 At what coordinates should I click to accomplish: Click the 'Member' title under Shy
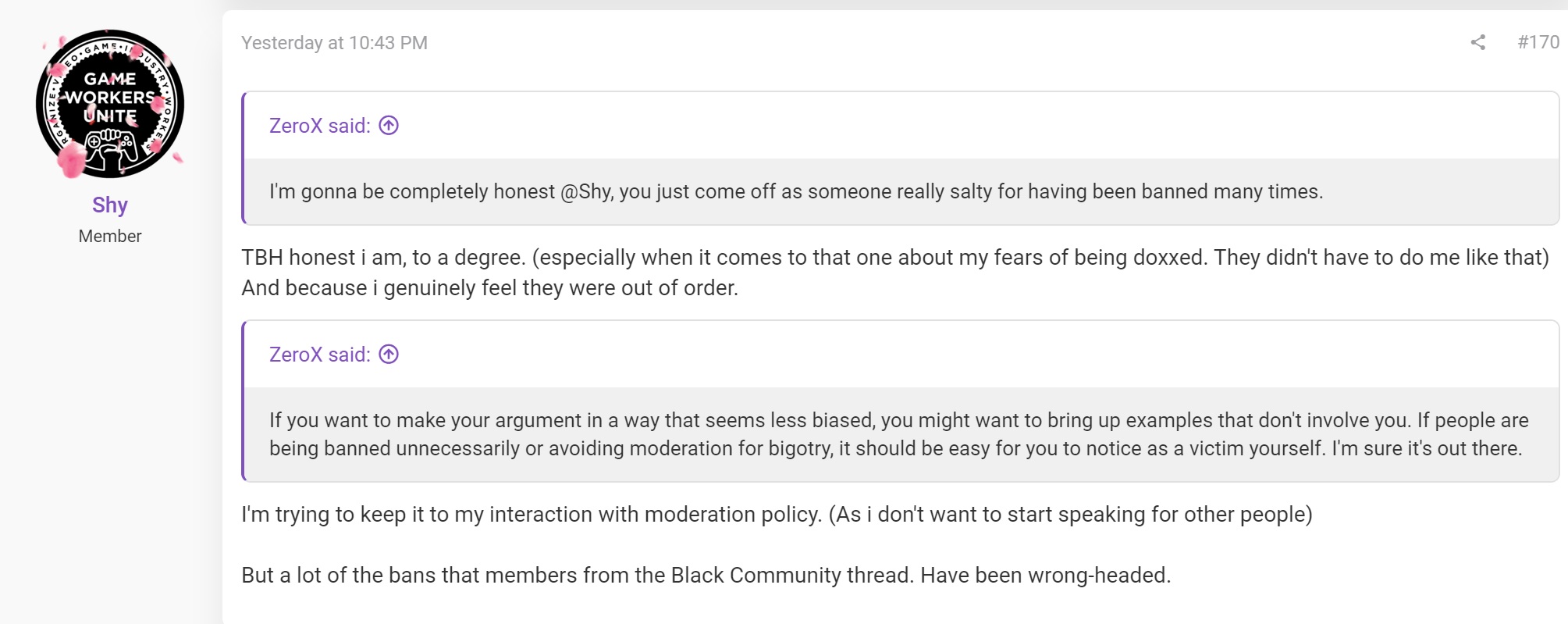(110, 236)
